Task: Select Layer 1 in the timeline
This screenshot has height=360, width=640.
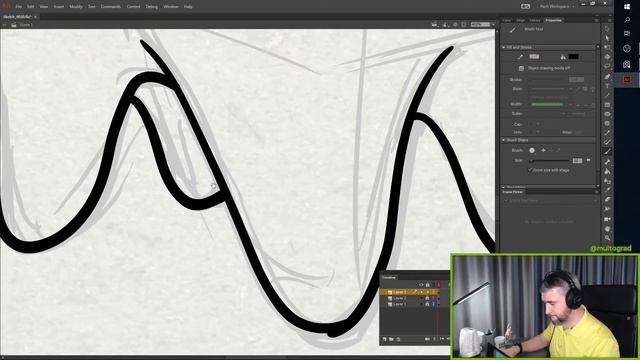Action: tap(399, 304)
